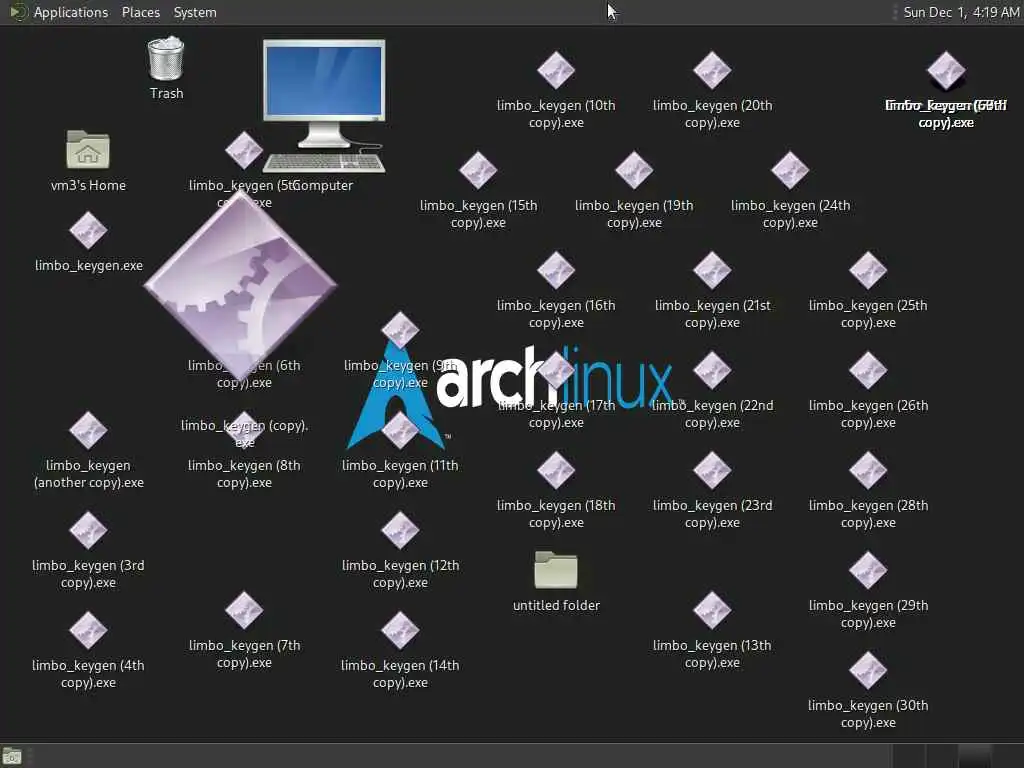
Task: Click the large enlarged keygen diamond icon
Action: [x=240, y=285]
